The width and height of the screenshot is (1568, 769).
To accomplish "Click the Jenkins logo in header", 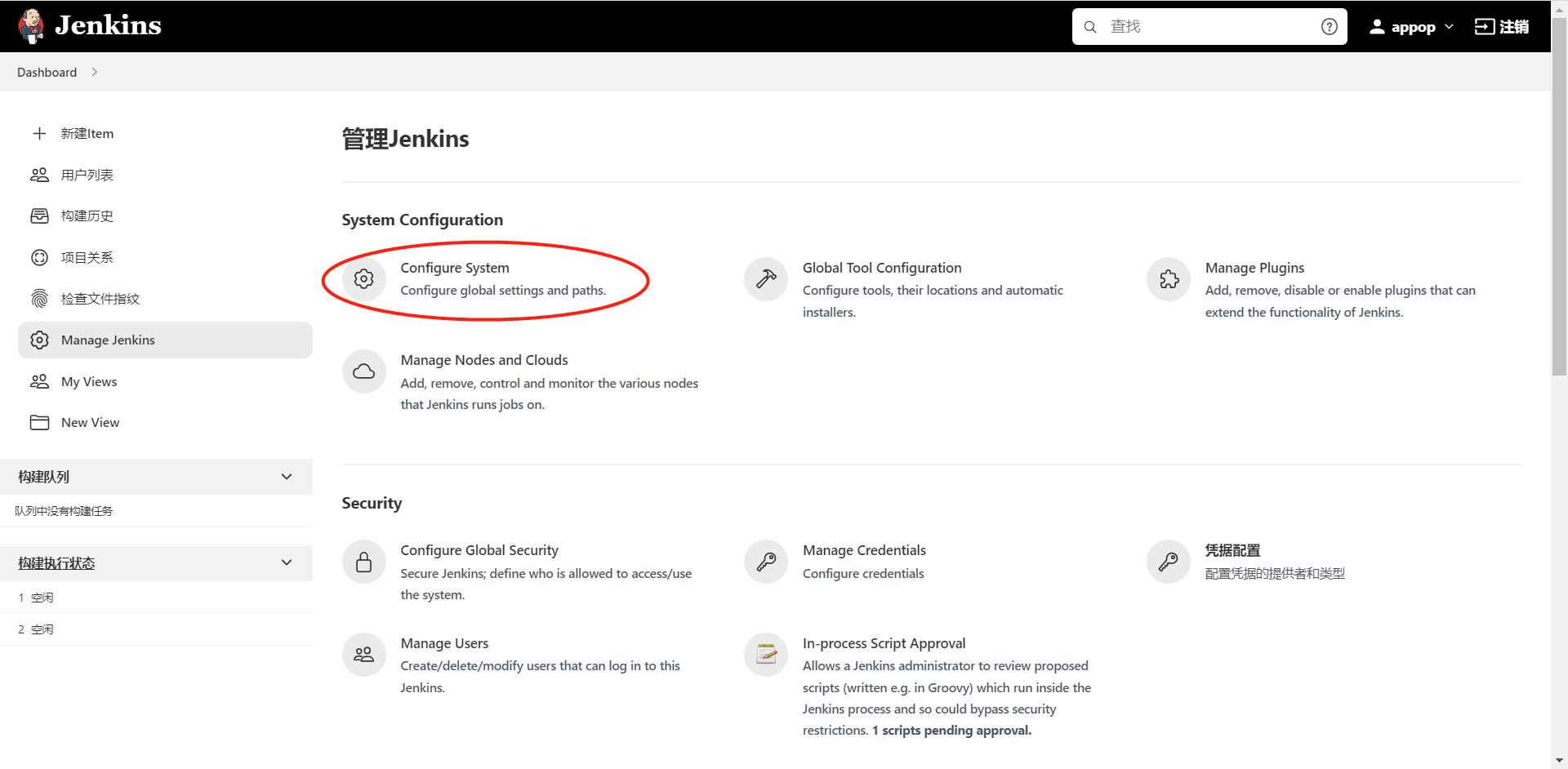I will click(x=90, y=26).
